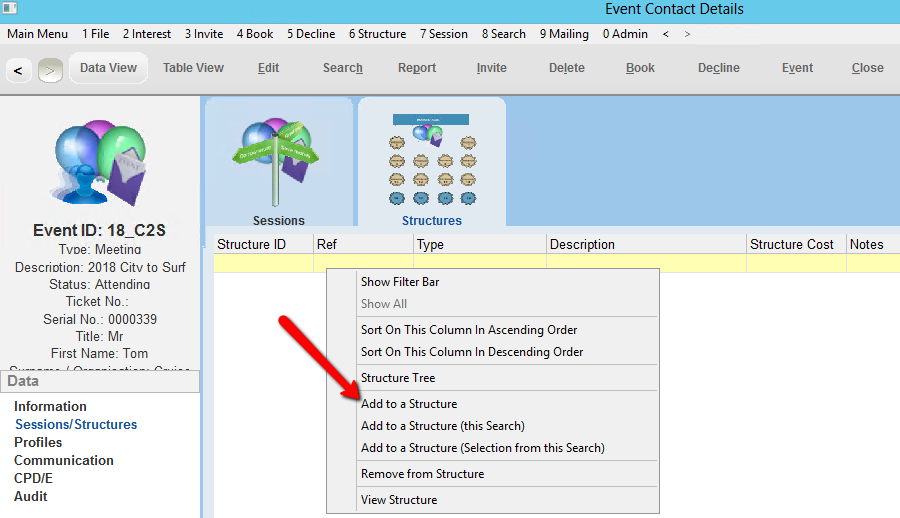The width and height of the screenshot is (900, 518).
Task: Open the Sessions icon tab
Action: (x=279, y=164)
